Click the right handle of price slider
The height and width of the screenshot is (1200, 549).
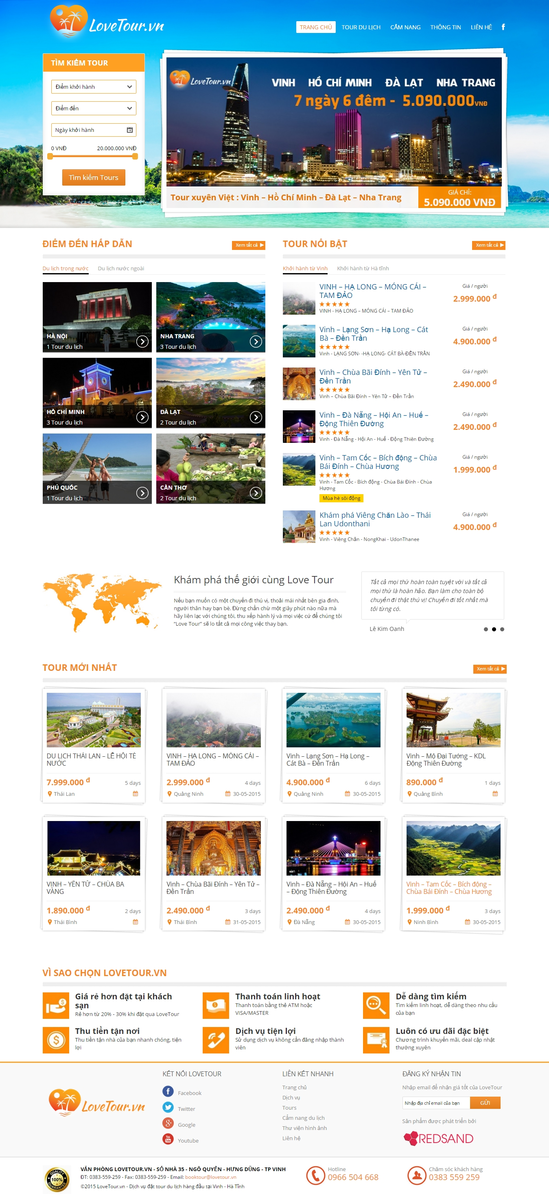(x=135, y=155)
